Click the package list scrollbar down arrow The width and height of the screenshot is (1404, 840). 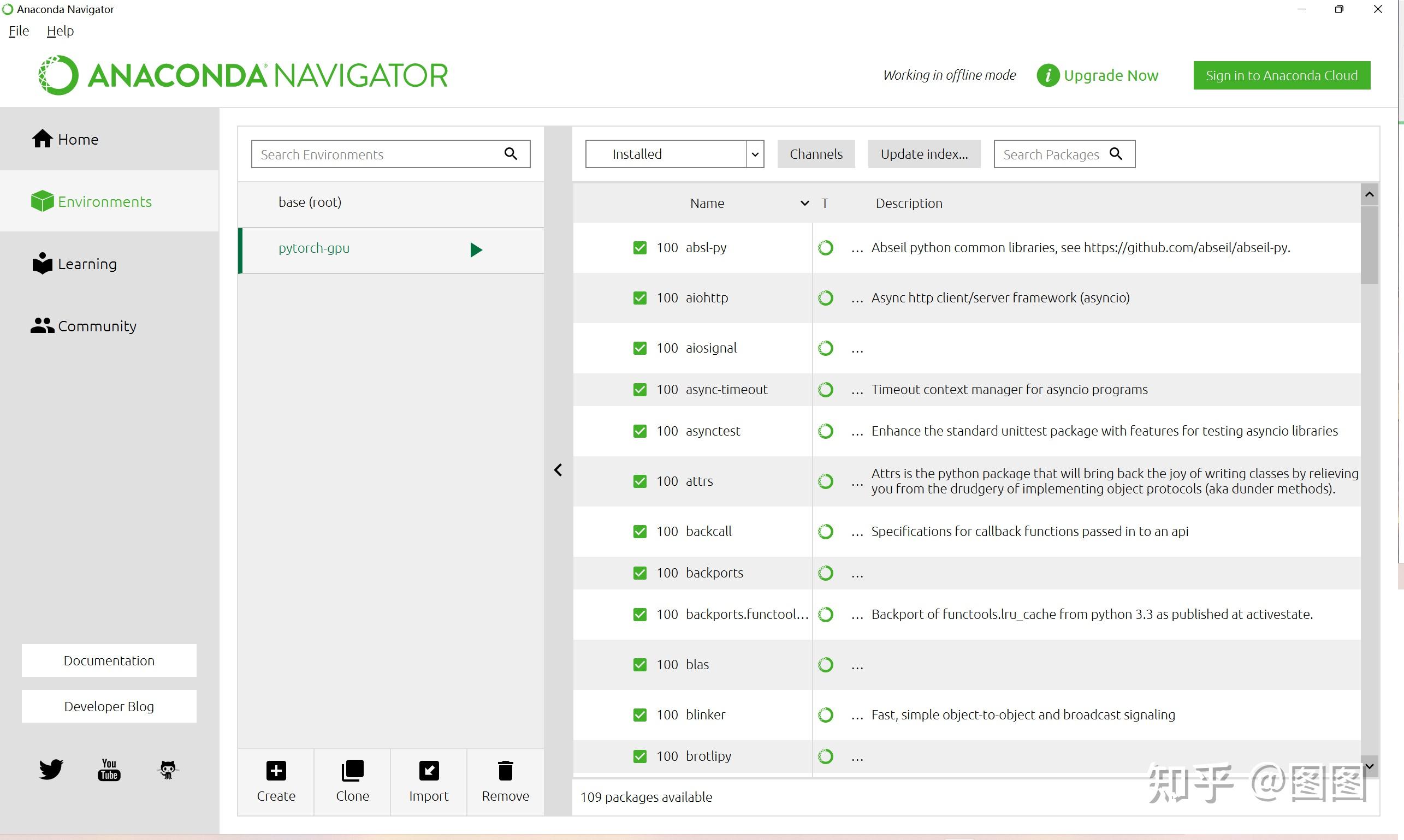pos(1370,766)
